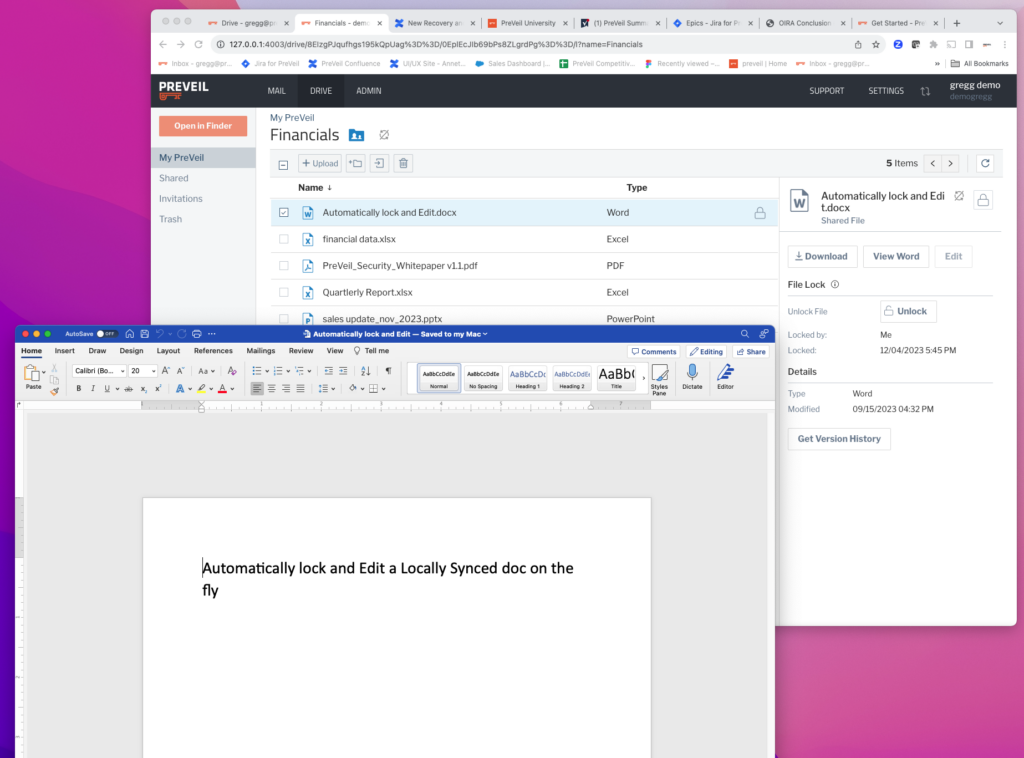Image resolution: width=1024 pixels, height=758 pixels.
Task: Click the Open in Finder button
Action: pyautogui.click(x=203, y=125)
